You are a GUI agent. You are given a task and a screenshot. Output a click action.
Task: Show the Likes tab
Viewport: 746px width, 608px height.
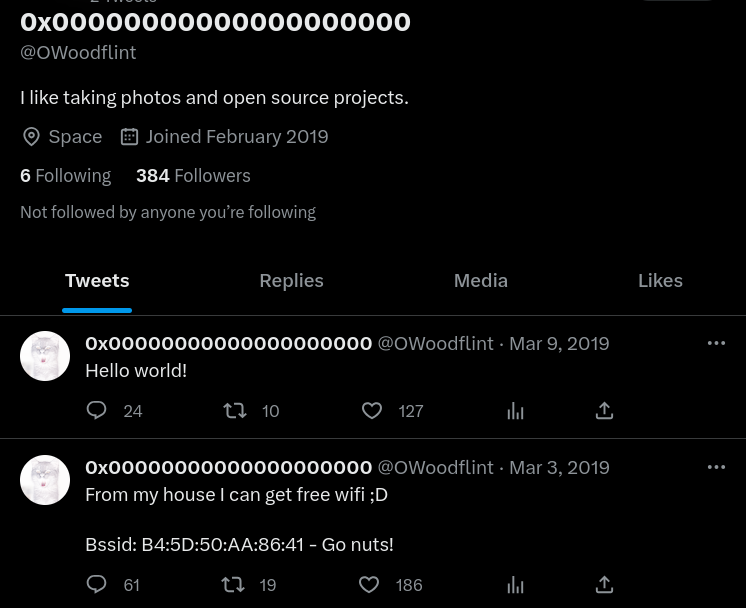(660, 280)
